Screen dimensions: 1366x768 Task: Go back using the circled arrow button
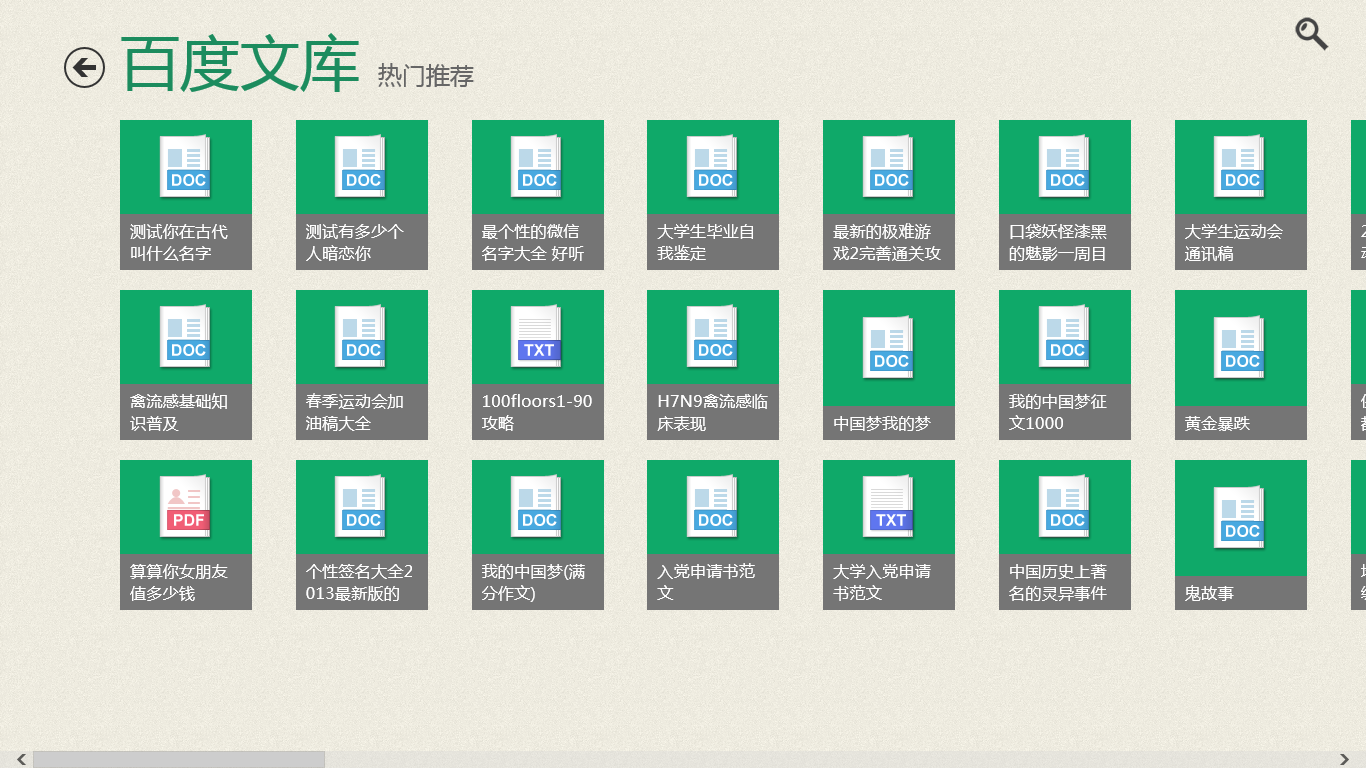tap(84, 67)
